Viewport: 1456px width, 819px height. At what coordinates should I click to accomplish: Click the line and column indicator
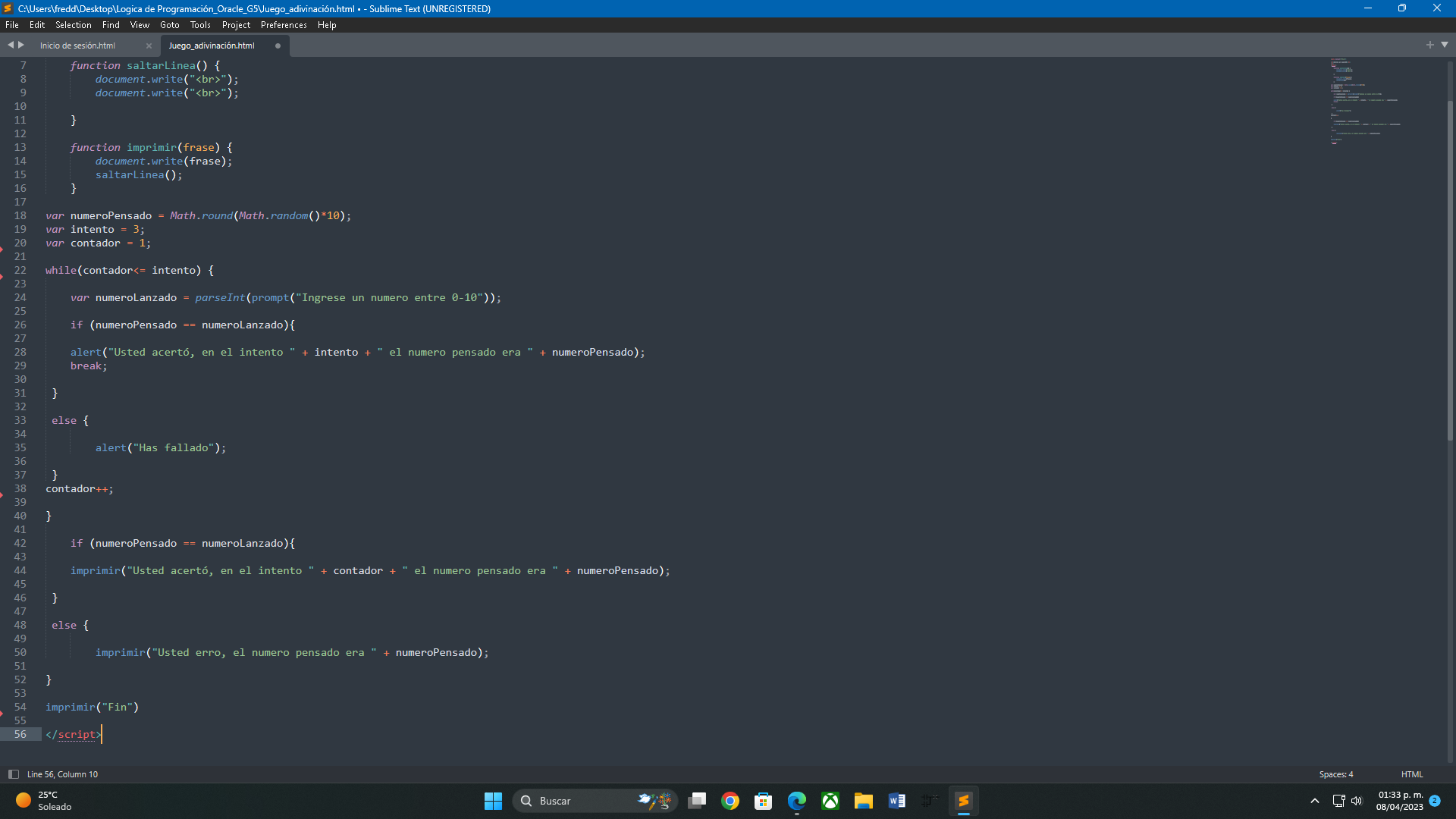[62, 774]
